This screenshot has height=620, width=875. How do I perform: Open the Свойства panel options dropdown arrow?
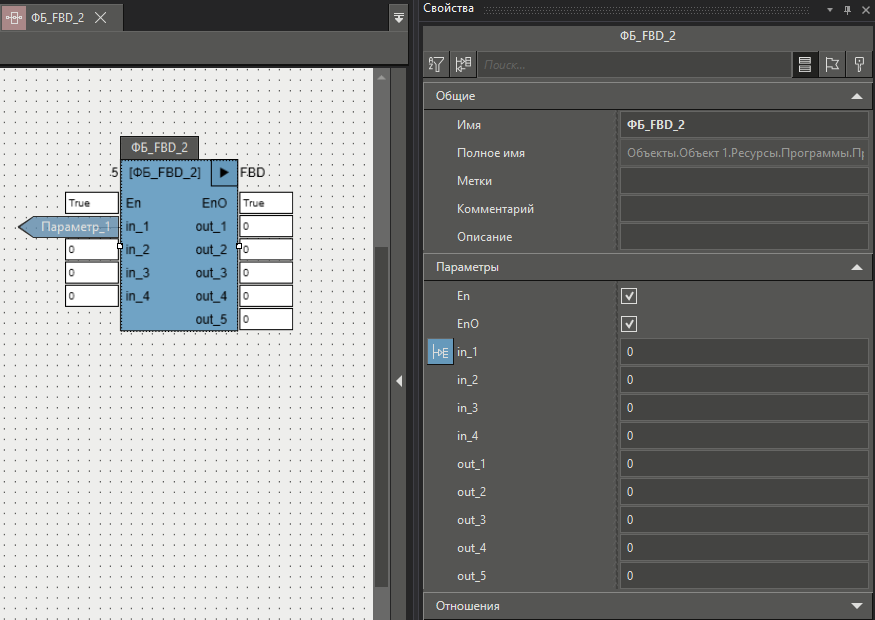[830, 9]
